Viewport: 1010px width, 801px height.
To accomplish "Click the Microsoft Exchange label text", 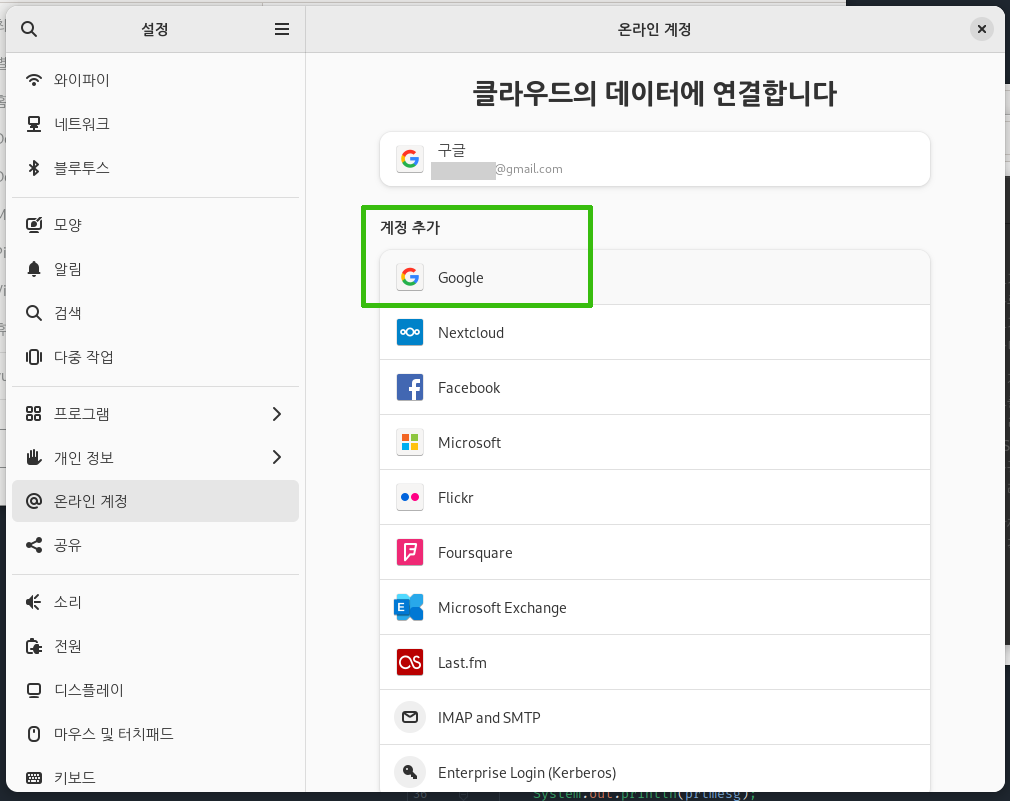I will (x=502, y=608).
